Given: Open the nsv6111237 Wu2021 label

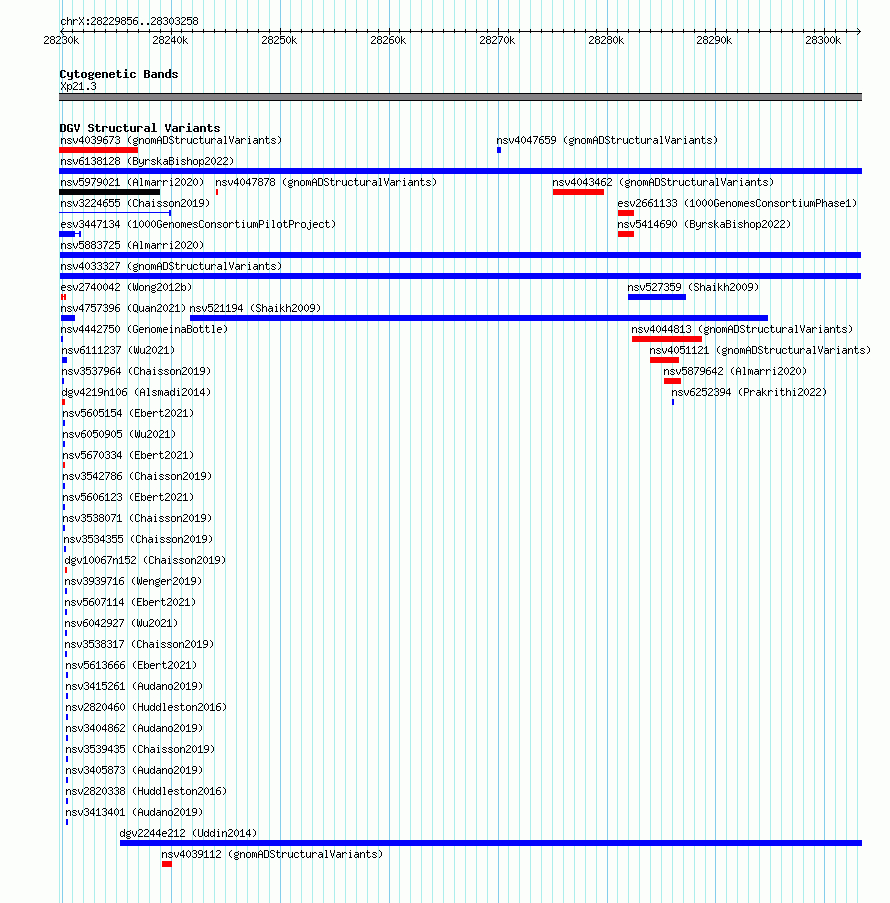Looking at the screenshot, I should (118, 350).
